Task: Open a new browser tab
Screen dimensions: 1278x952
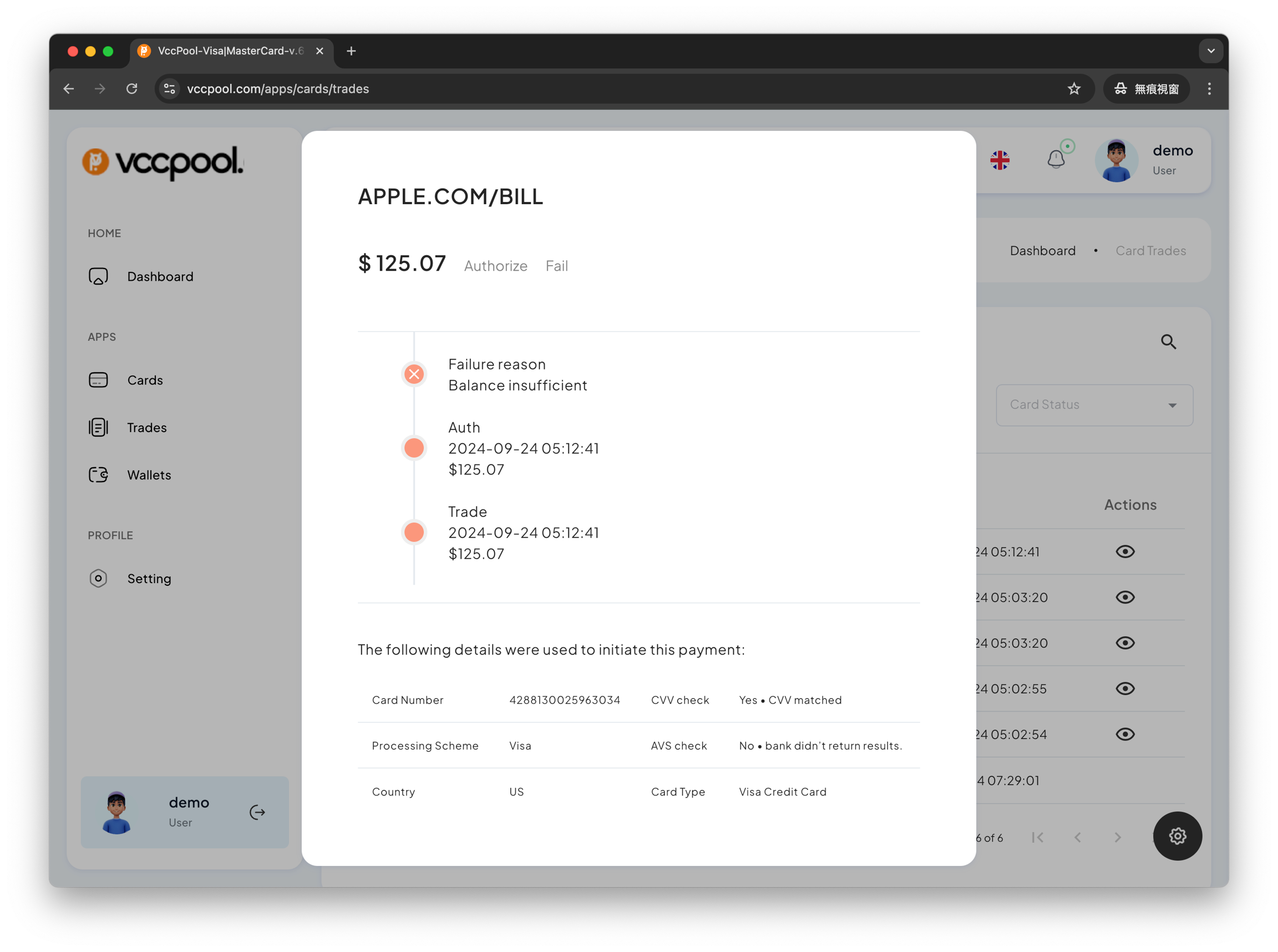Action: click(351, 50)
